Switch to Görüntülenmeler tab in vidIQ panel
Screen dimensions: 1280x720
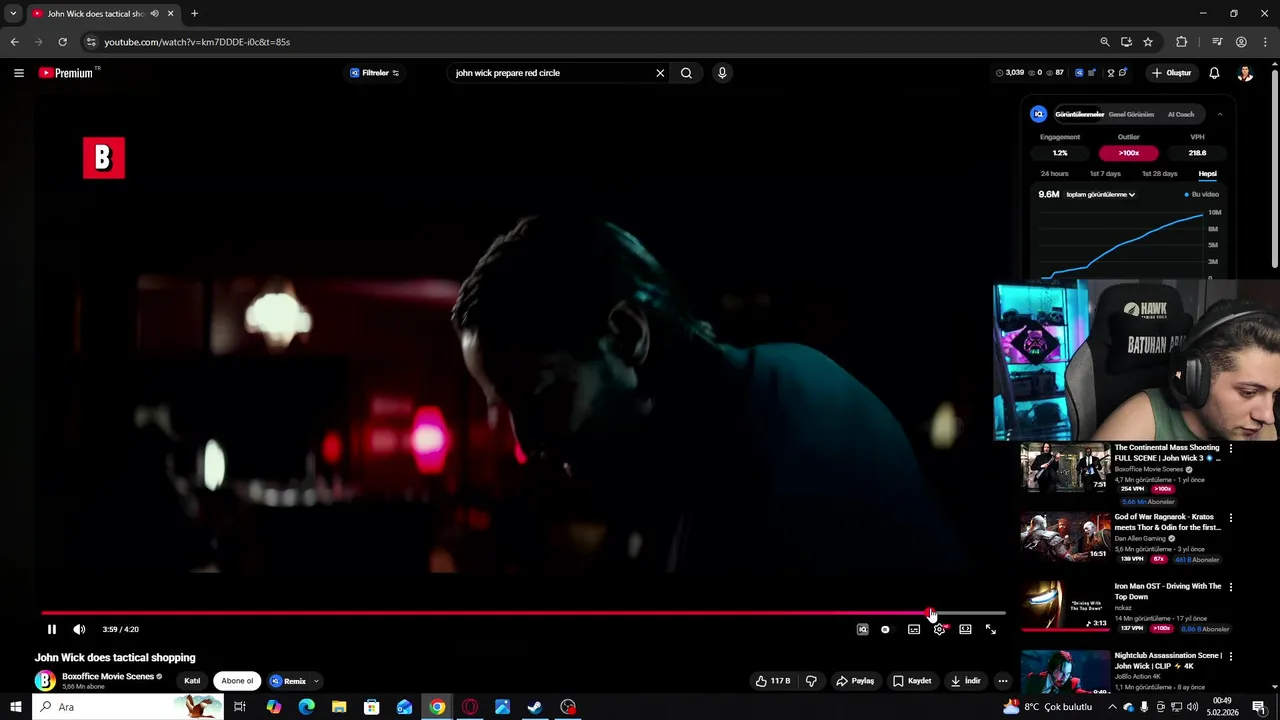(1079, 114)
